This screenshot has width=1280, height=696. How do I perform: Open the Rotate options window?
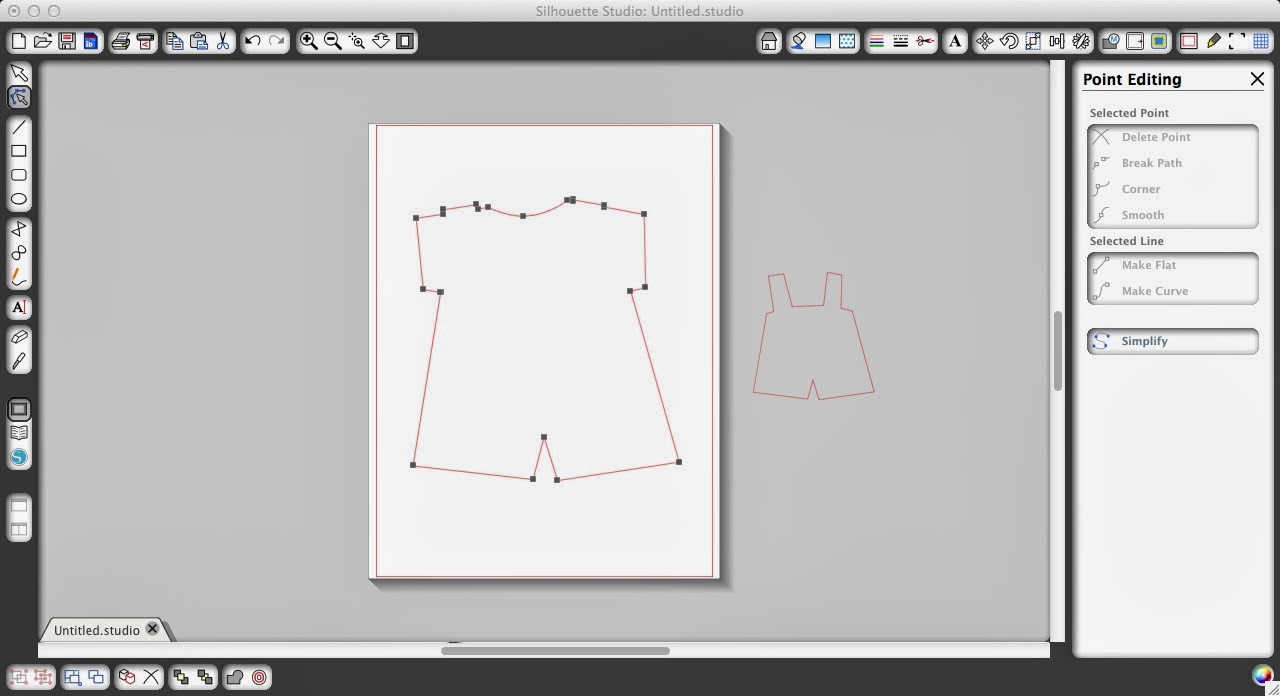(x=1009, y=41)
